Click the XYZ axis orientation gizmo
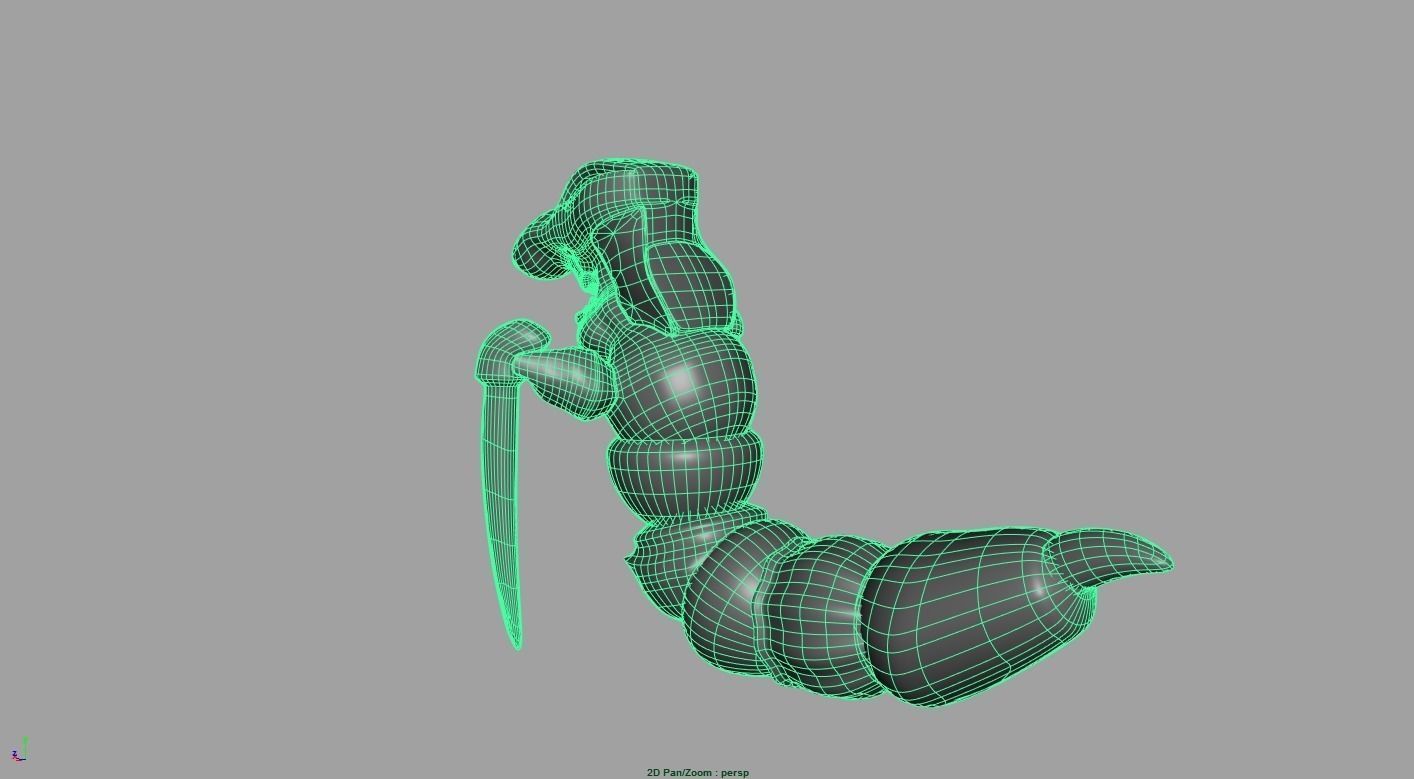 (19, 751)
